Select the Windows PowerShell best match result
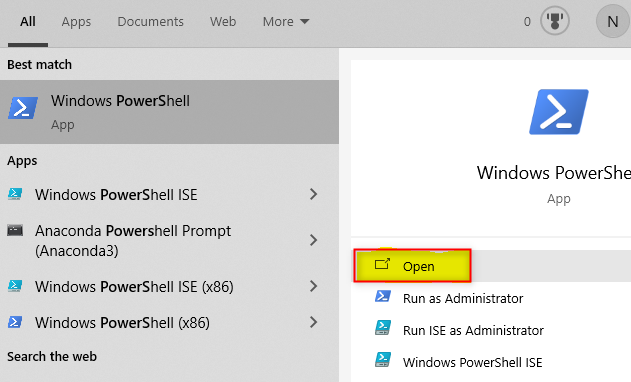This screenshot has width=631, height=382. tap(169, 112)
